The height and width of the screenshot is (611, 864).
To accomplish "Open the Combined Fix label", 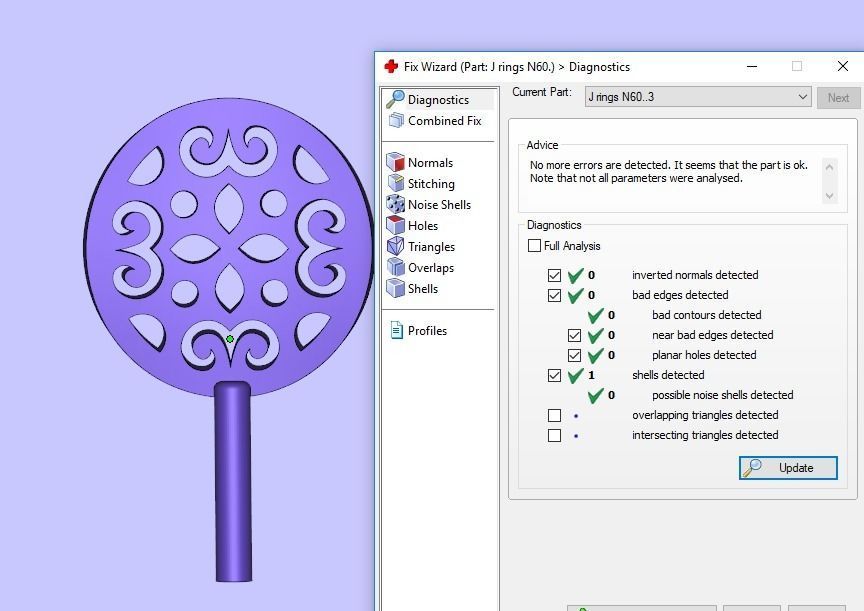I will (x=445, y=121).
